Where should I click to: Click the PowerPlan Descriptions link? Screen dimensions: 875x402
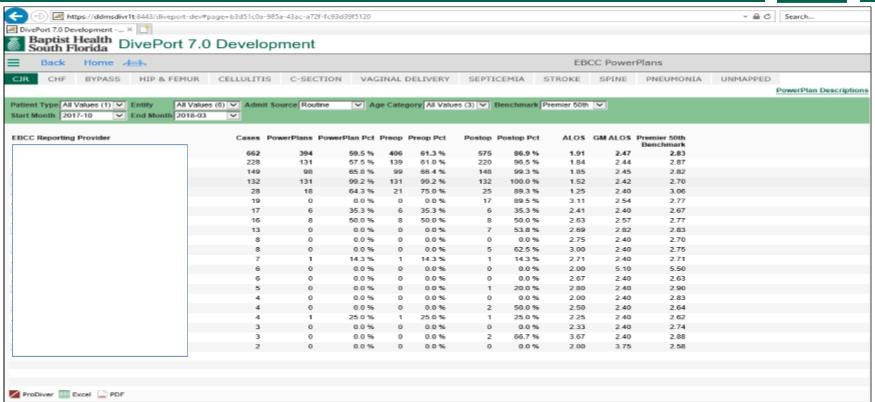coord(822,90)
